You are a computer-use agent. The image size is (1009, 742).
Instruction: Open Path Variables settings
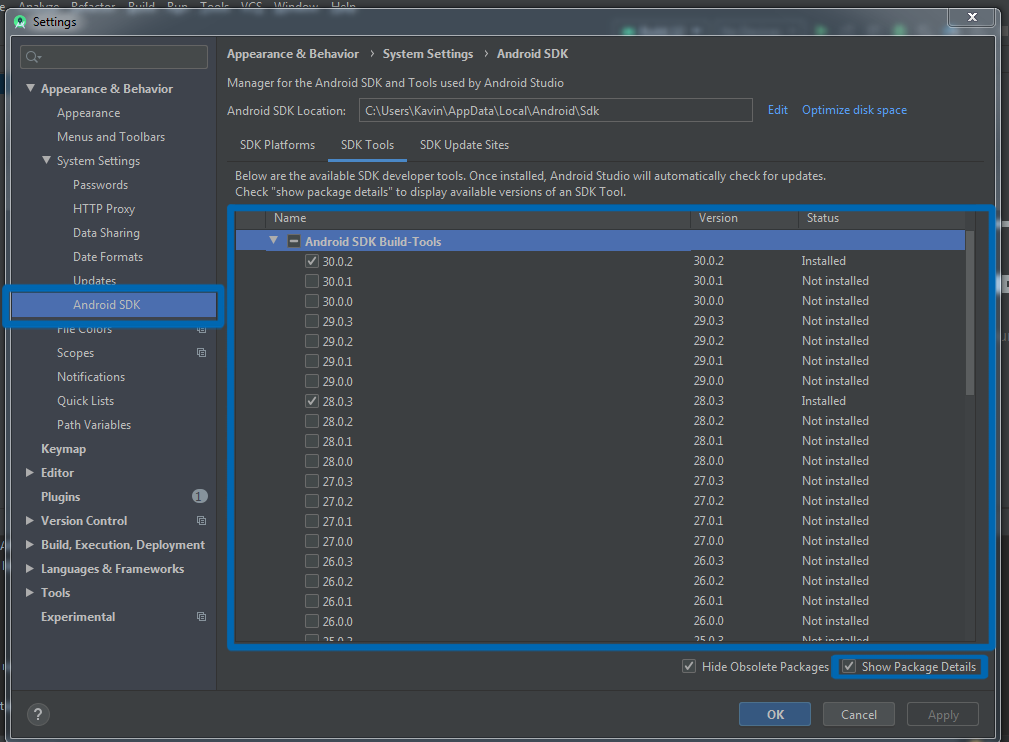click(94, 425)
